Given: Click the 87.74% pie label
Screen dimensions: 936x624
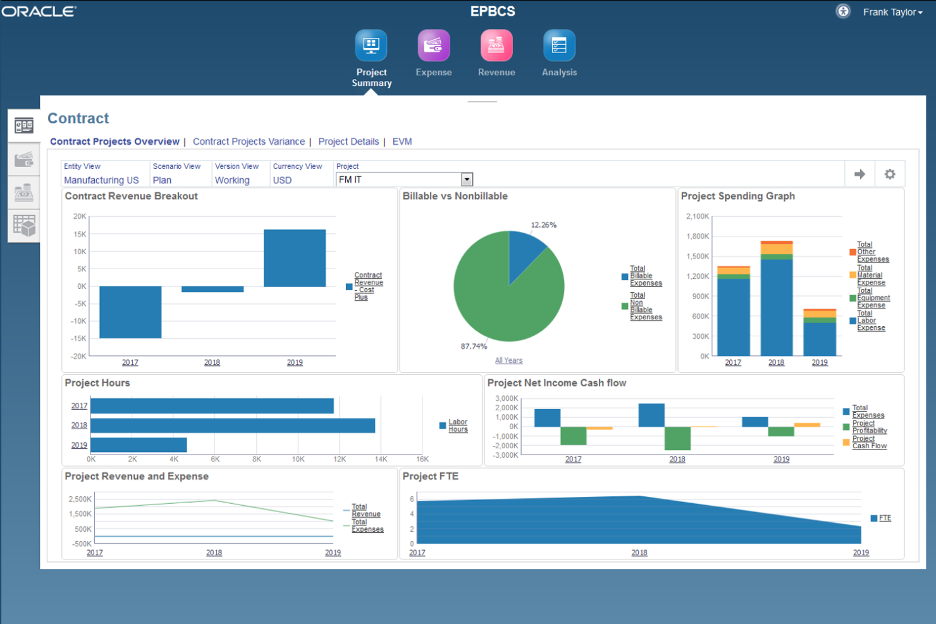Looking at the screenshot, I should pos(473,346).
